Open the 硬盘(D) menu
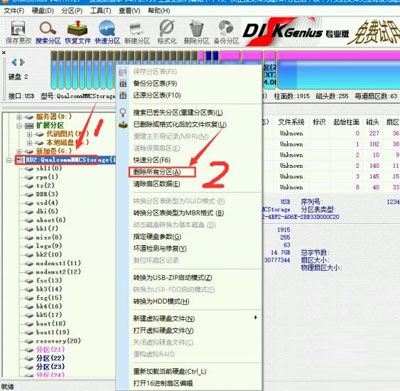Viewport: 400px width, 391px height. pyautogui.click(x=43, y=11)
